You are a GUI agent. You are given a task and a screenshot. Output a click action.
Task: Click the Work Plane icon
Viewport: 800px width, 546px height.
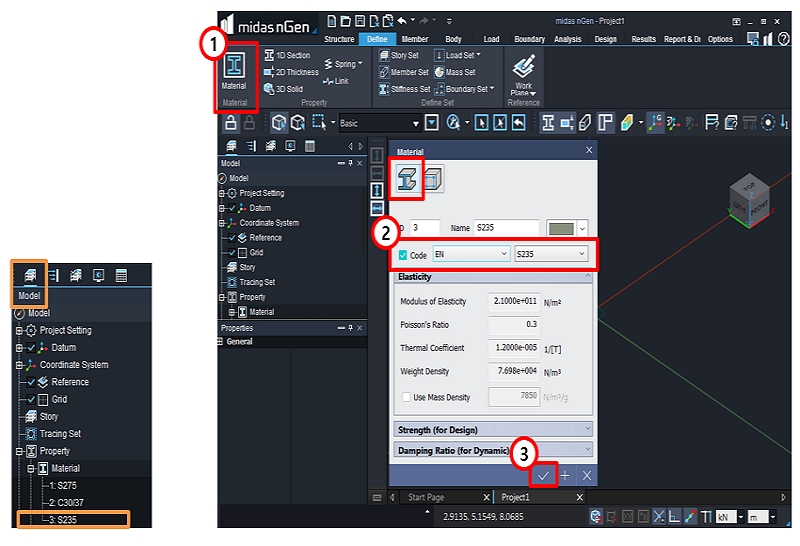click(523, 73)
